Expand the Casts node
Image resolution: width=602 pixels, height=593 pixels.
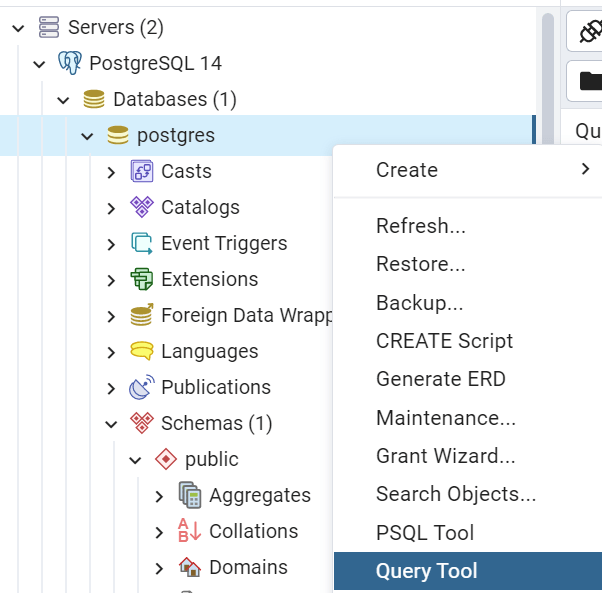(x=111, y=172)
